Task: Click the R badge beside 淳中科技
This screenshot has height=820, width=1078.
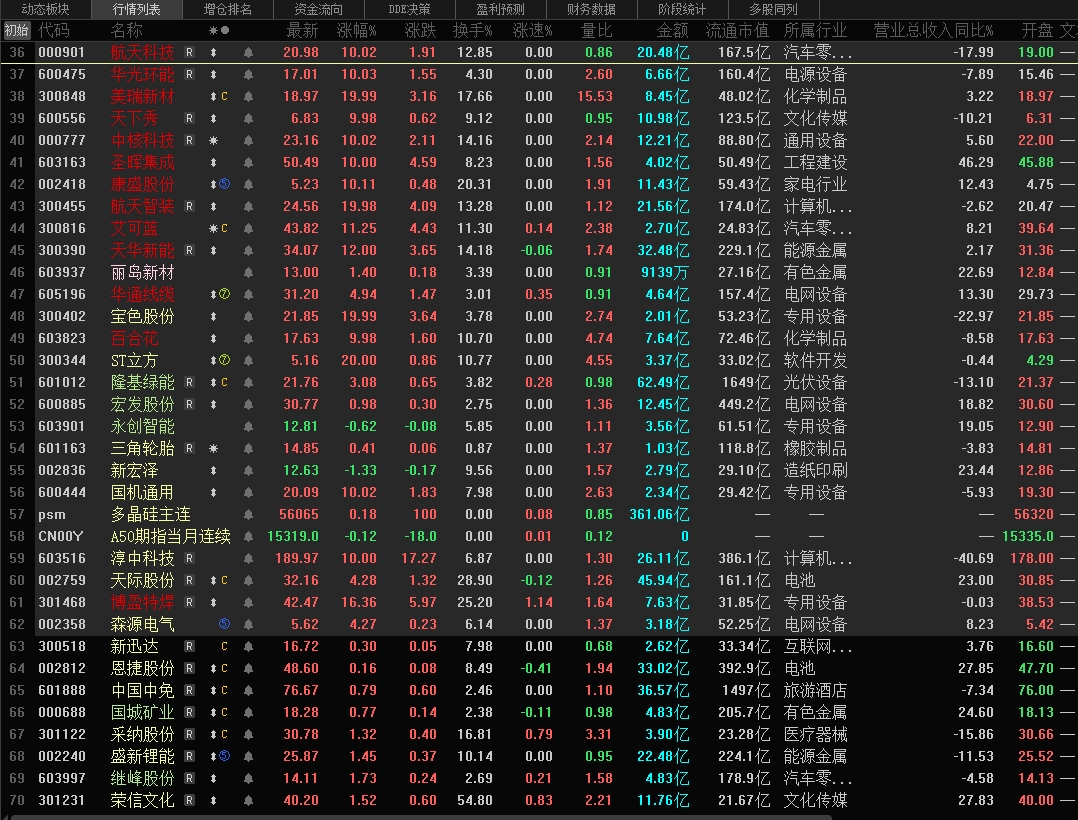Action: coord(190,558)
